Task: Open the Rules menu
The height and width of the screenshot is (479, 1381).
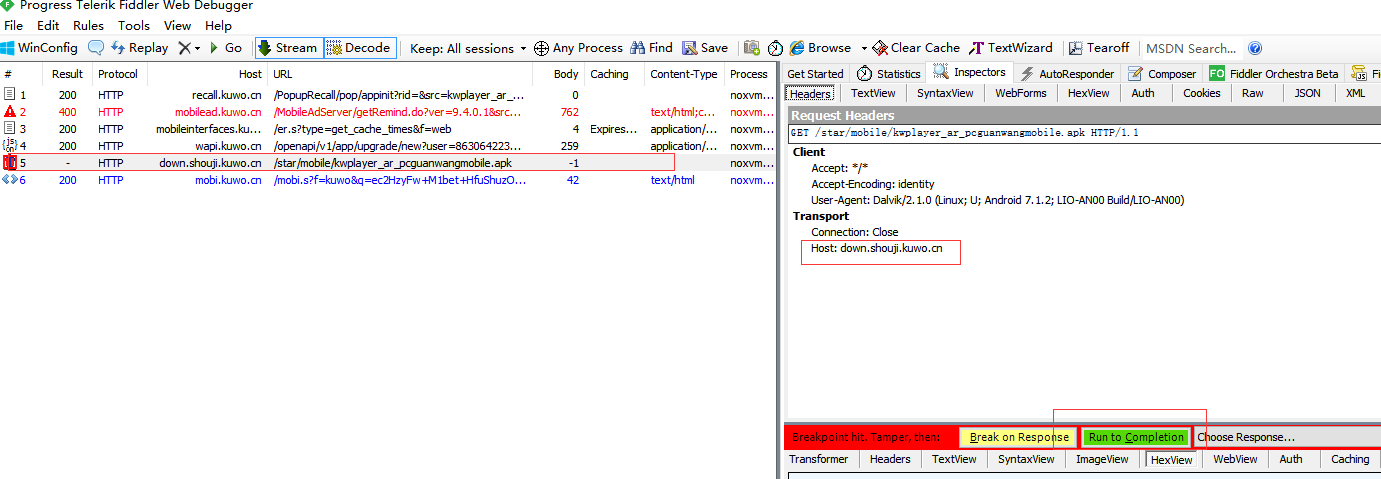Action: click(88, 26)
